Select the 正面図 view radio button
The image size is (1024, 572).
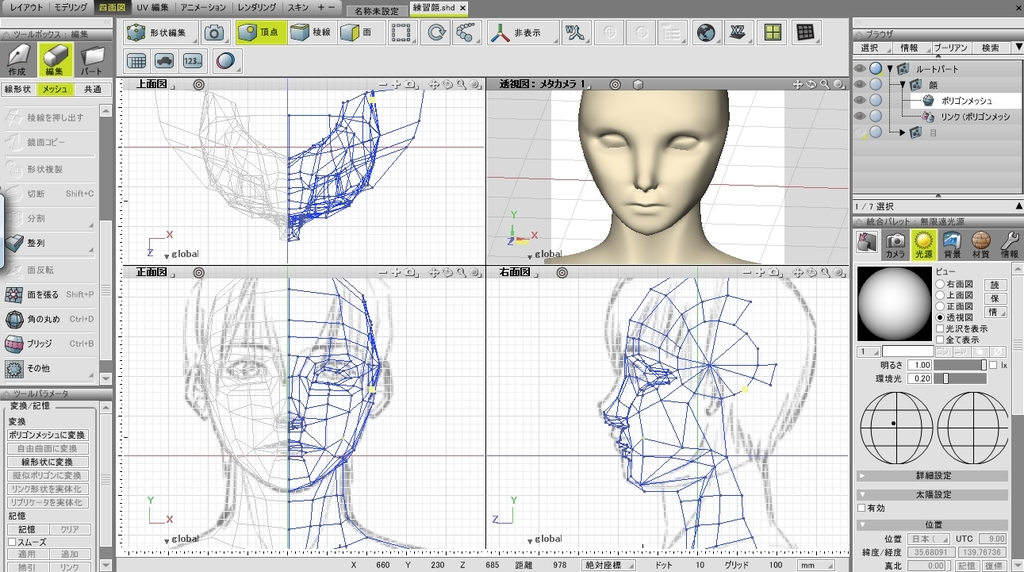[x=940, y=306]
